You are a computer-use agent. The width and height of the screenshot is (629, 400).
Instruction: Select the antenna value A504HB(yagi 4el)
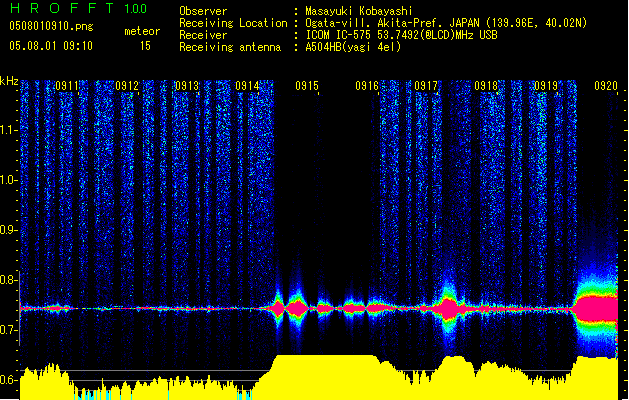(353, 47)
